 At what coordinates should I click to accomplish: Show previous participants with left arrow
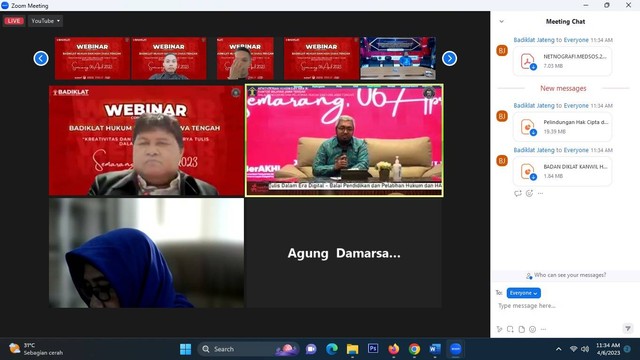pyautogui.click(x=41, y=58)
